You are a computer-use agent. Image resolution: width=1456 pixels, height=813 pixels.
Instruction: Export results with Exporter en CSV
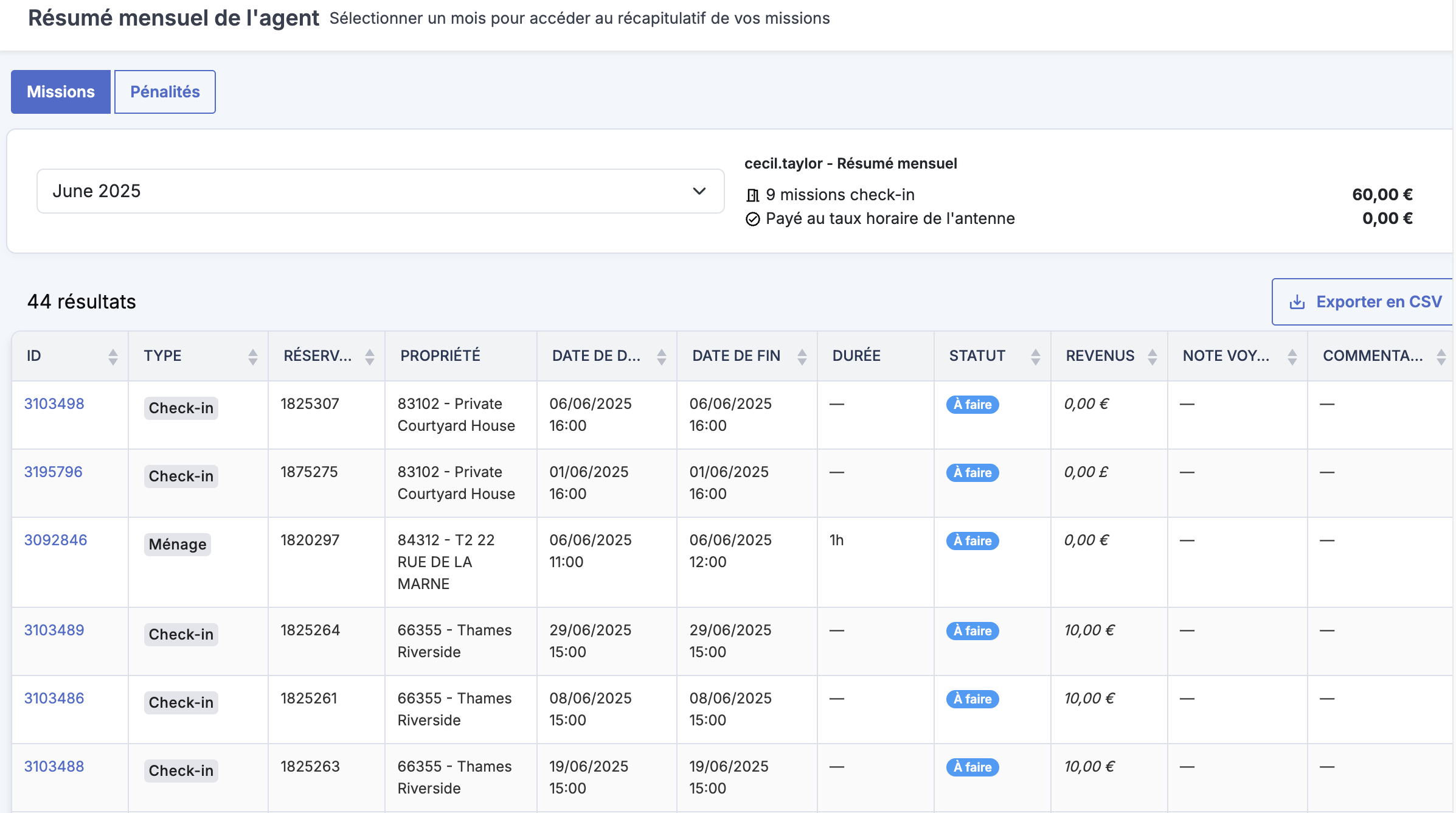(1362, 302)
